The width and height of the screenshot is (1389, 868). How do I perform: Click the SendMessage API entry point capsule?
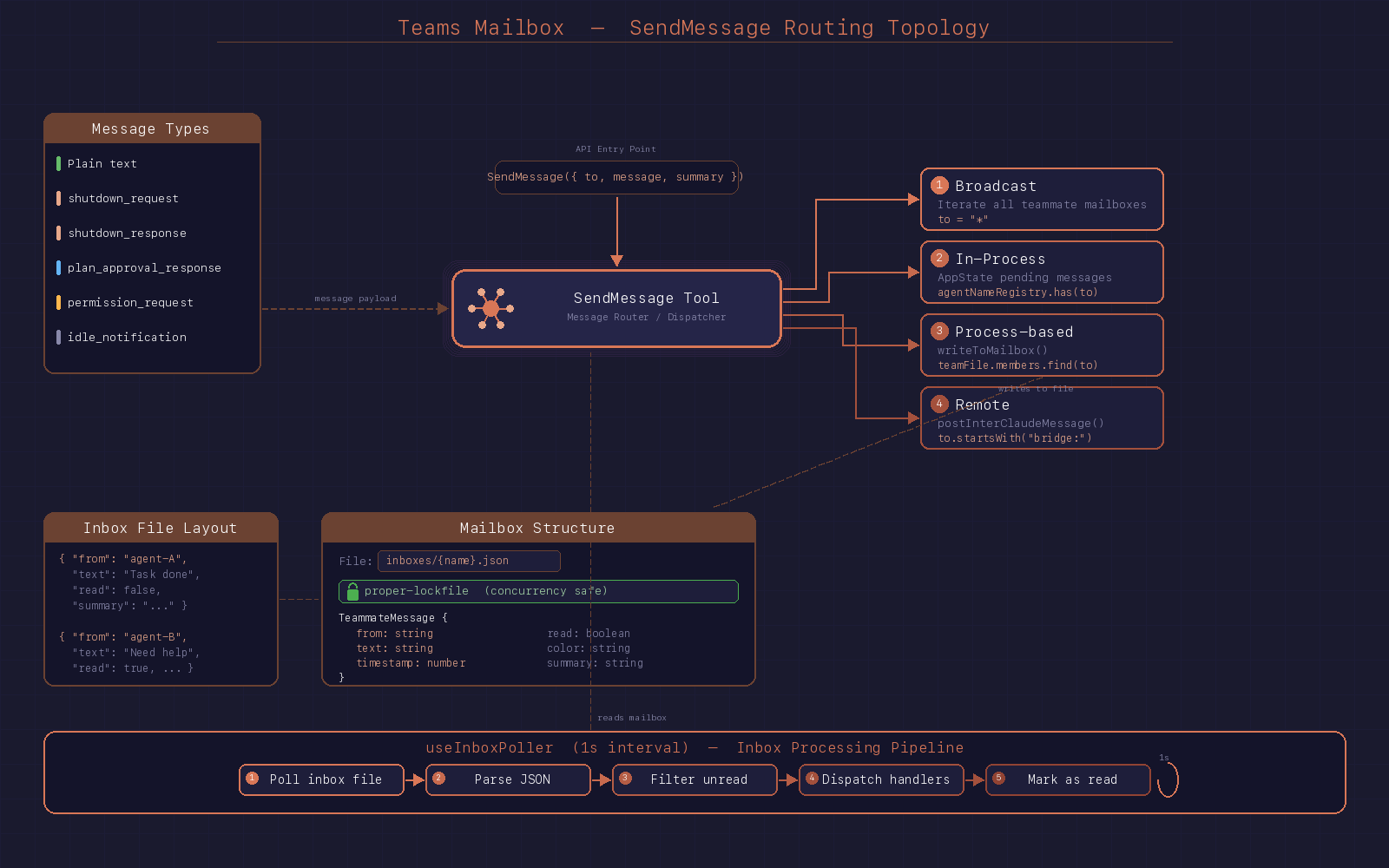(x=616, y=177)
